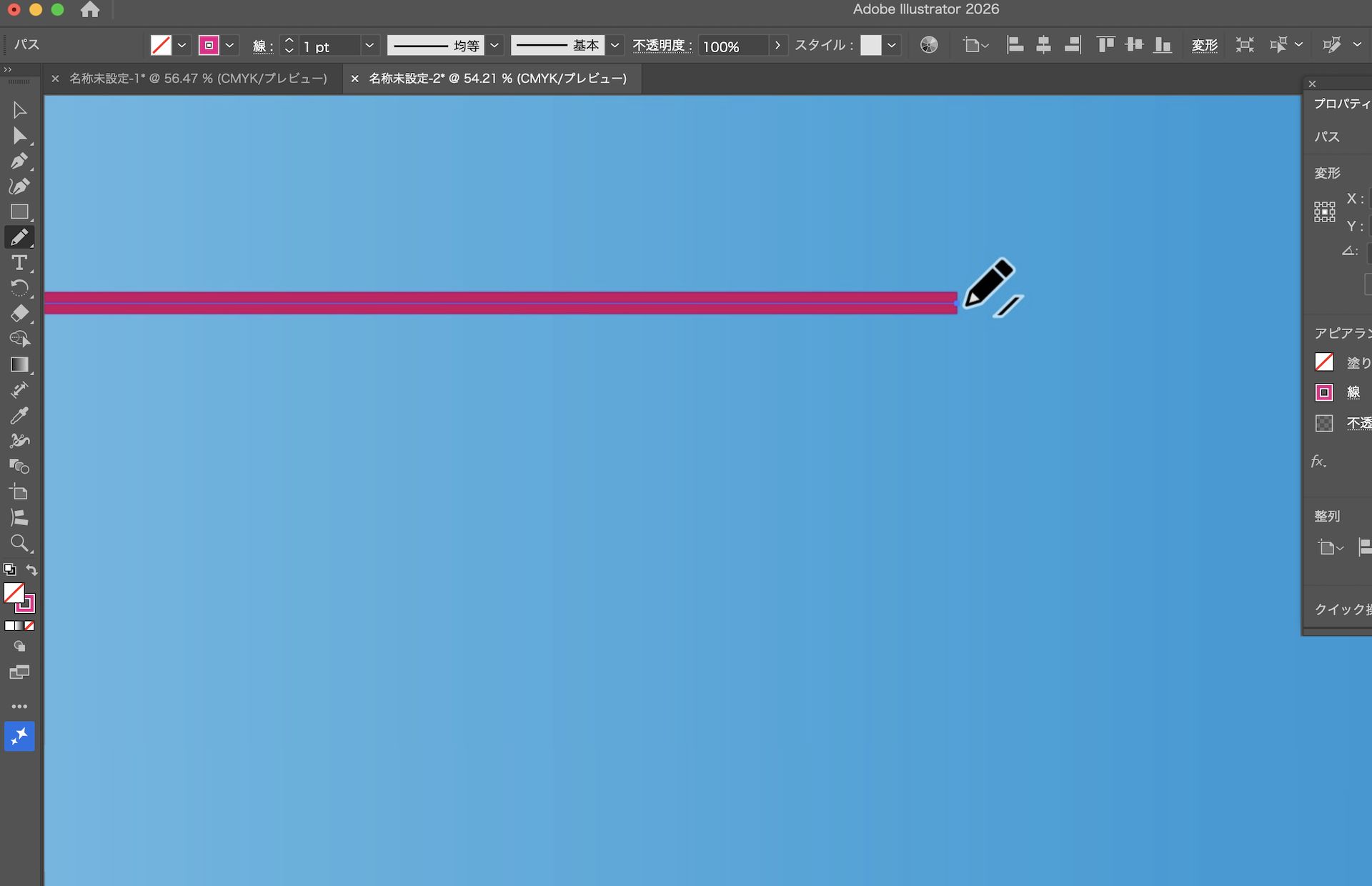This screenshot has height=886, width=1372.
Task: Swap fill and stroke colors in toolbar
Action: tap(31, 569)
